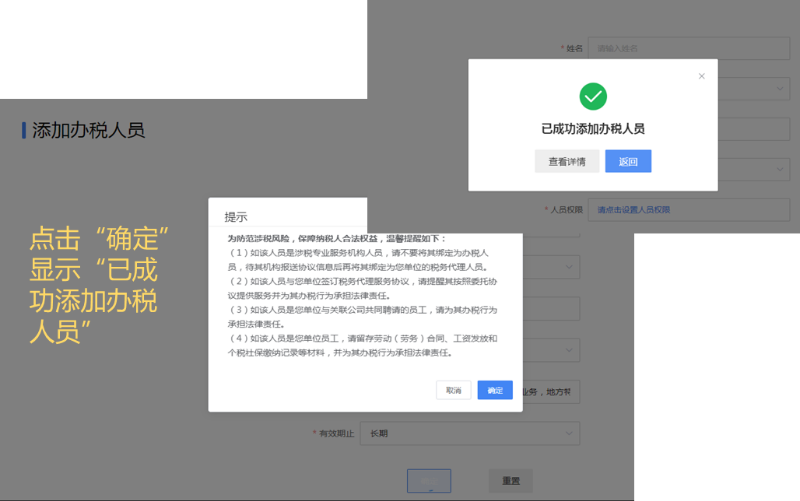Confirm the 提示 dialog with 确定
The height and width of the screenshot is (501, 800).
coord(495,390)
